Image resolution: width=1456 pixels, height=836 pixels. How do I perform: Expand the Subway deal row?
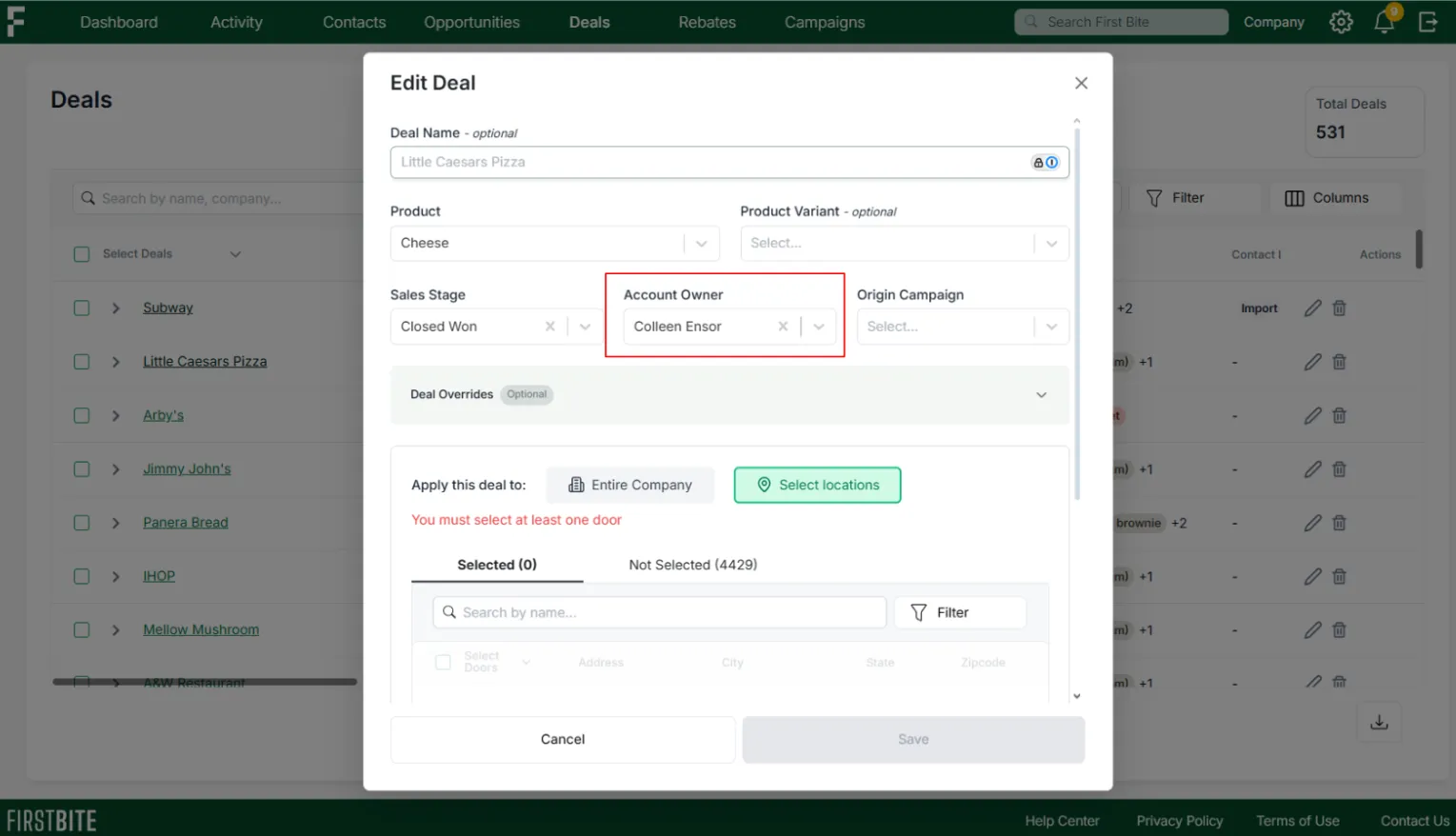tap(116, 309)
